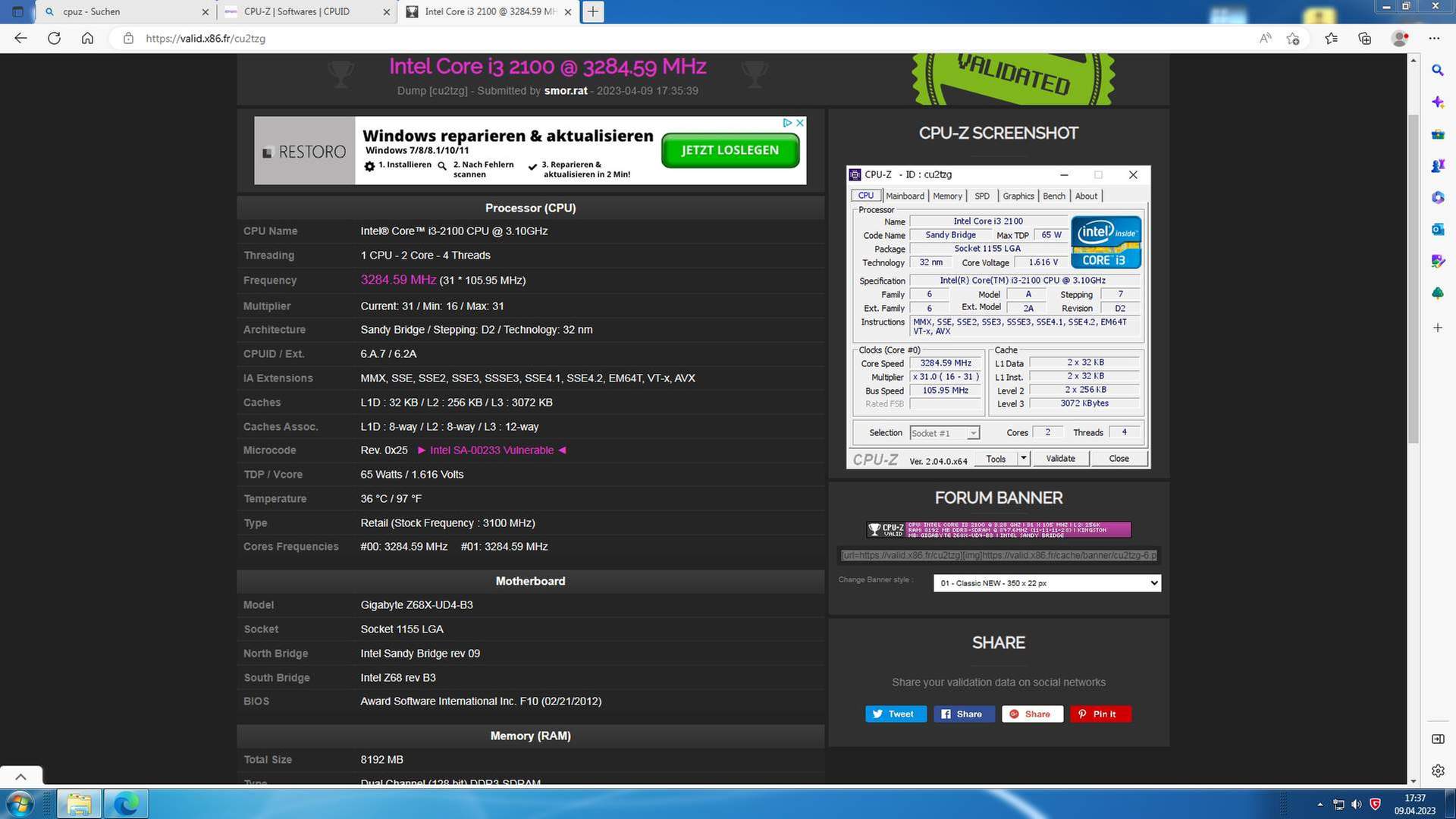This screenshot has width=1456, height=819.
Task: Open Edge browser taskbar icon
Action: 126,803
